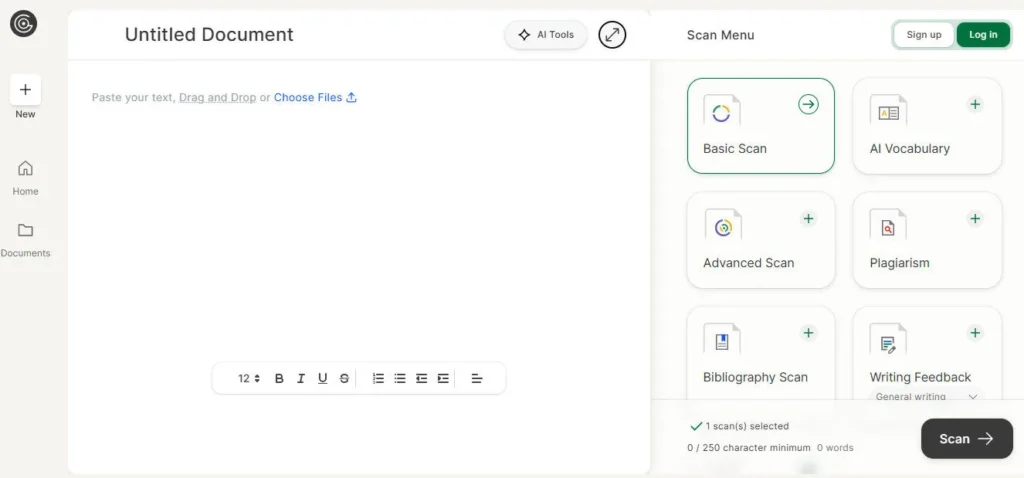The width and height of the screenshot is (1024, 478).
Task: Select the Basic Scan card
Action: 761,126
